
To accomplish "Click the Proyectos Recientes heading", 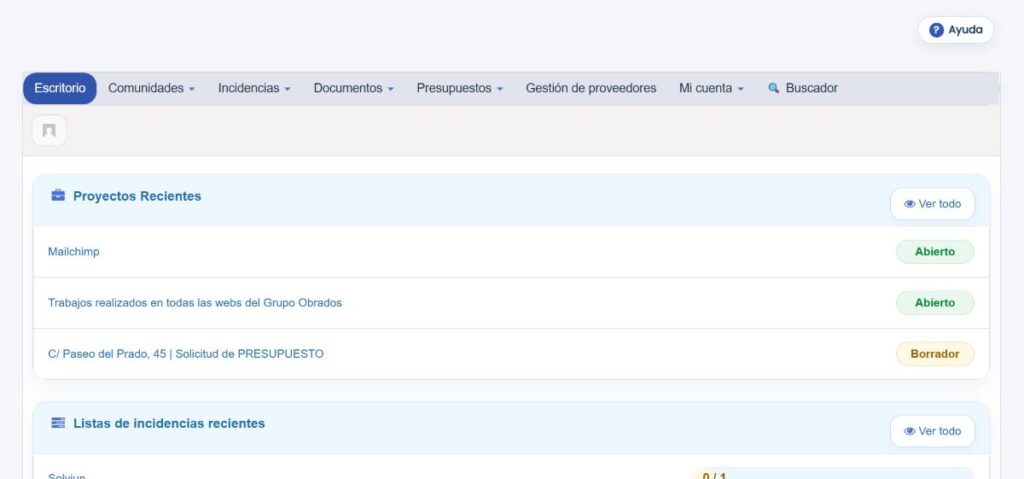I will click(137, 196).
